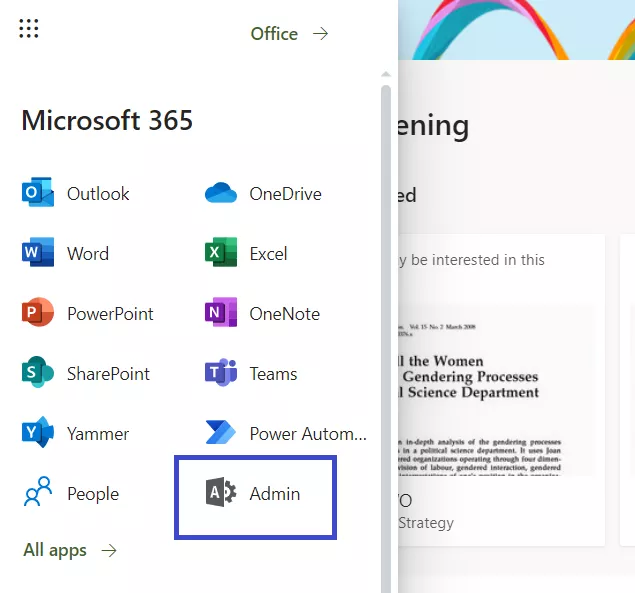Image resolution: width=635 pixels, height=593 pixels.
Task: Click the Yammer label text
Action: tap(98, 434)
